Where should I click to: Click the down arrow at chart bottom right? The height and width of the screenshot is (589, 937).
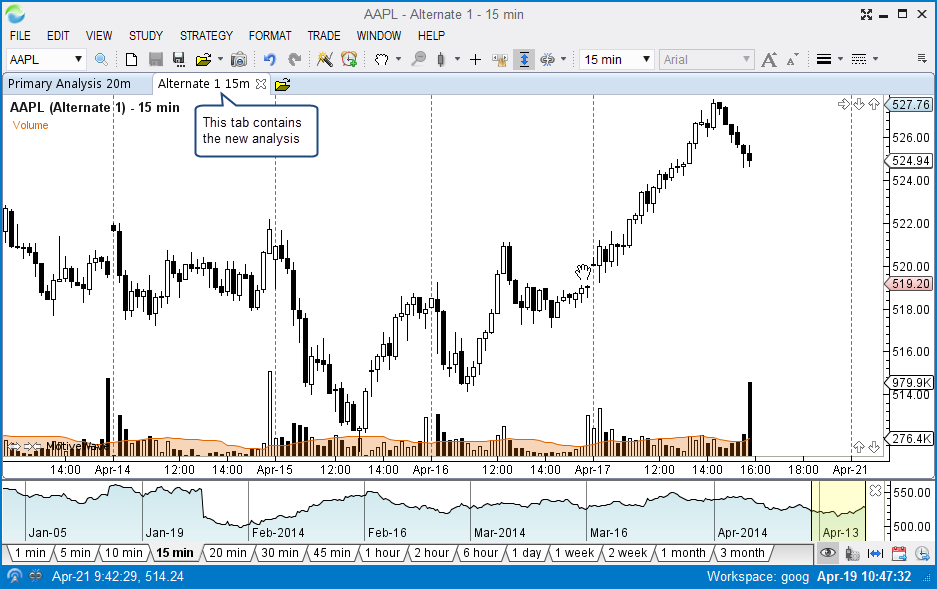[x=874, y=447]
